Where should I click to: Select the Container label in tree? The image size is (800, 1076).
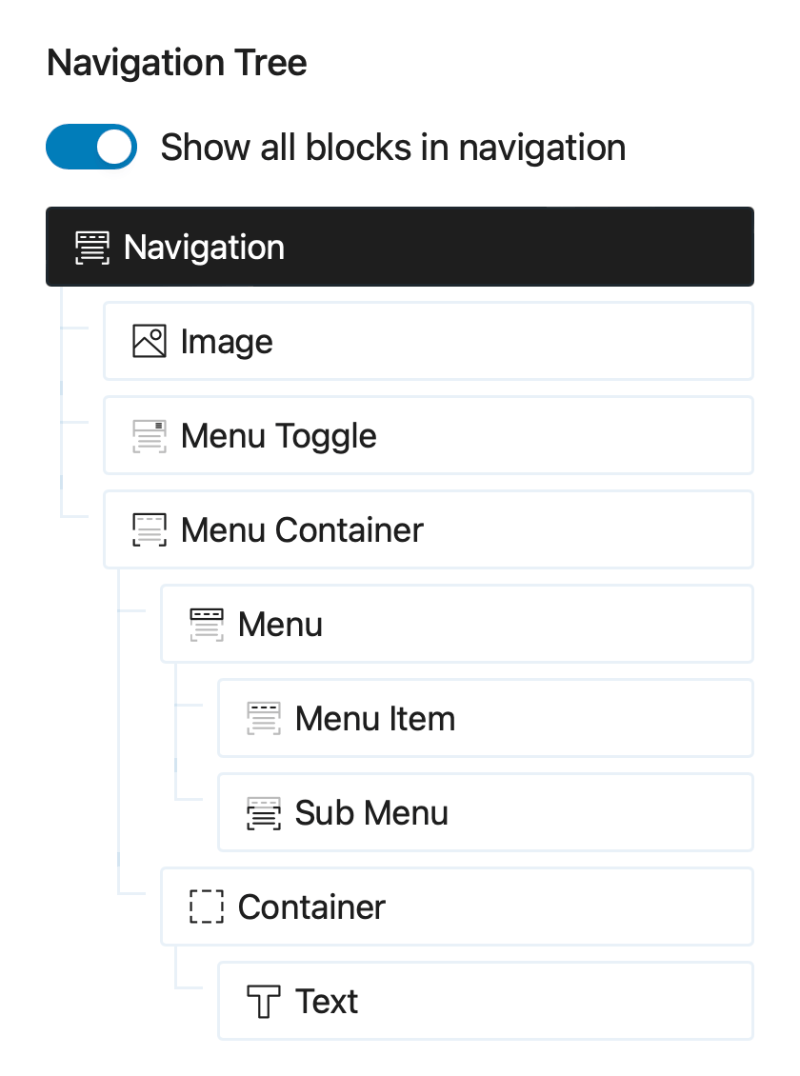(x=311, y=907)
